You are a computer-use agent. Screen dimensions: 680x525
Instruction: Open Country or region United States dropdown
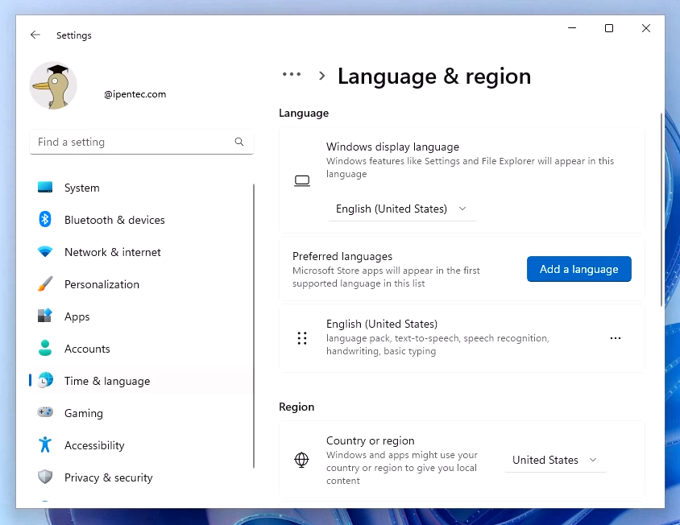[x=556, y=460]
